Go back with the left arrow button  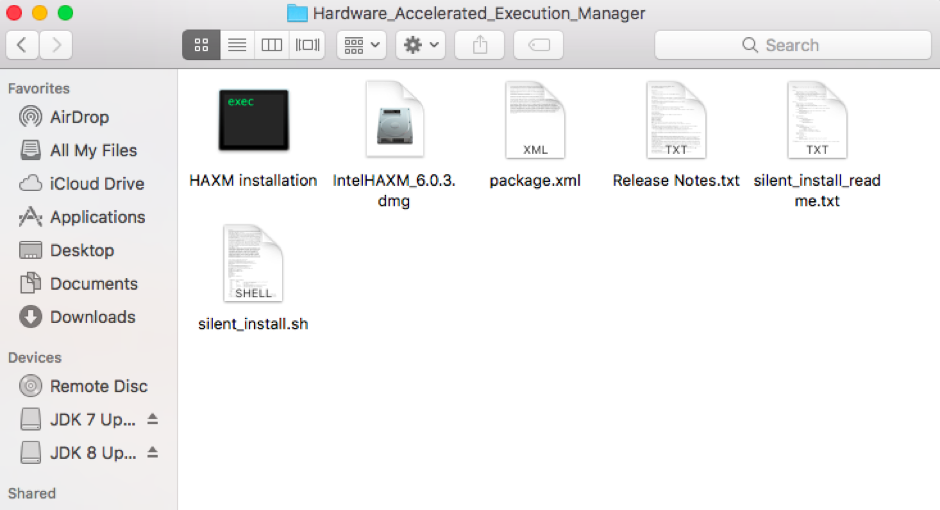22,45
